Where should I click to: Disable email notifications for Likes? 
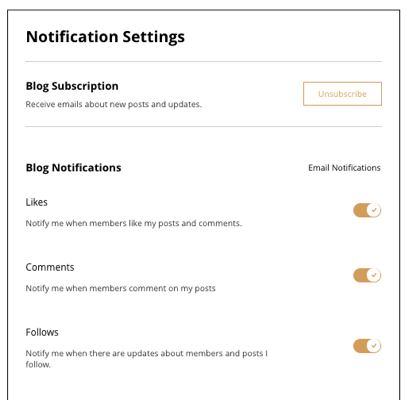367,210
